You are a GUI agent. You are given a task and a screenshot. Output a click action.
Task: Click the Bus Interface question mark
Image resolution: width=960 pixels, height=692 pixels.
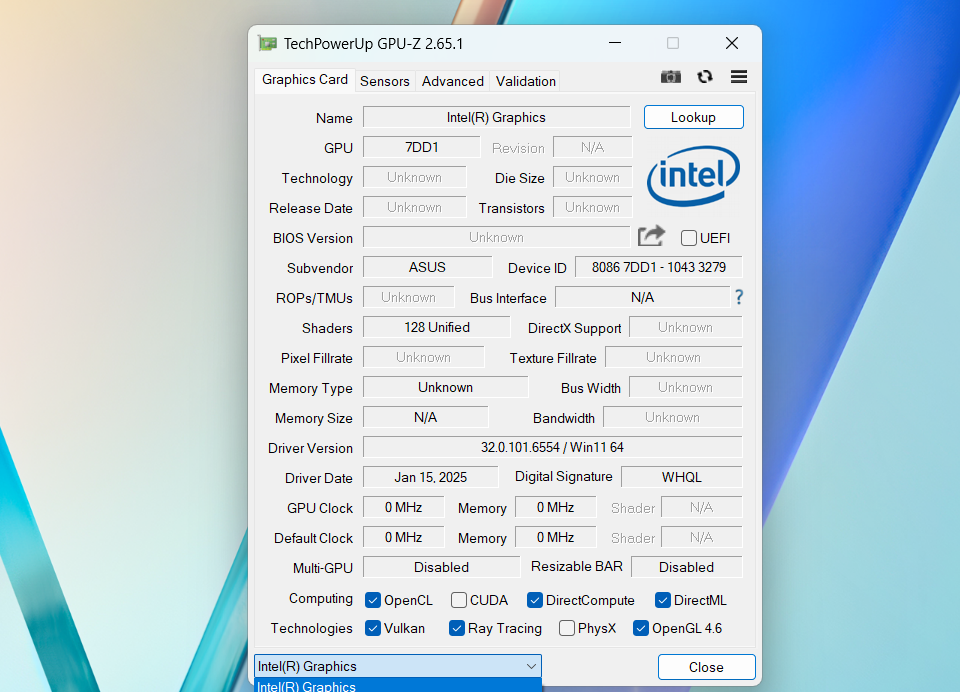[x=739, y=298]
